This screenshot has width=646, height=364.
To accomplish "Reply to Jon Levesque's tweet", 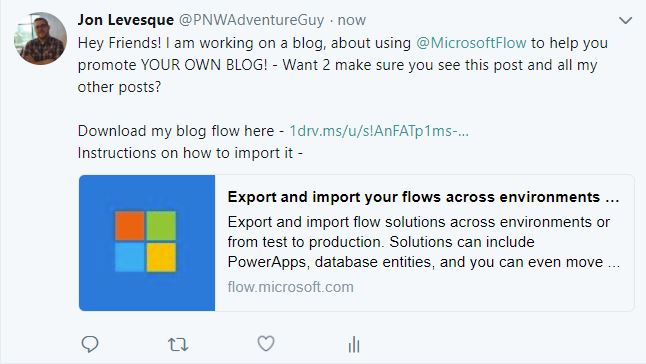I will click(90, 344).
